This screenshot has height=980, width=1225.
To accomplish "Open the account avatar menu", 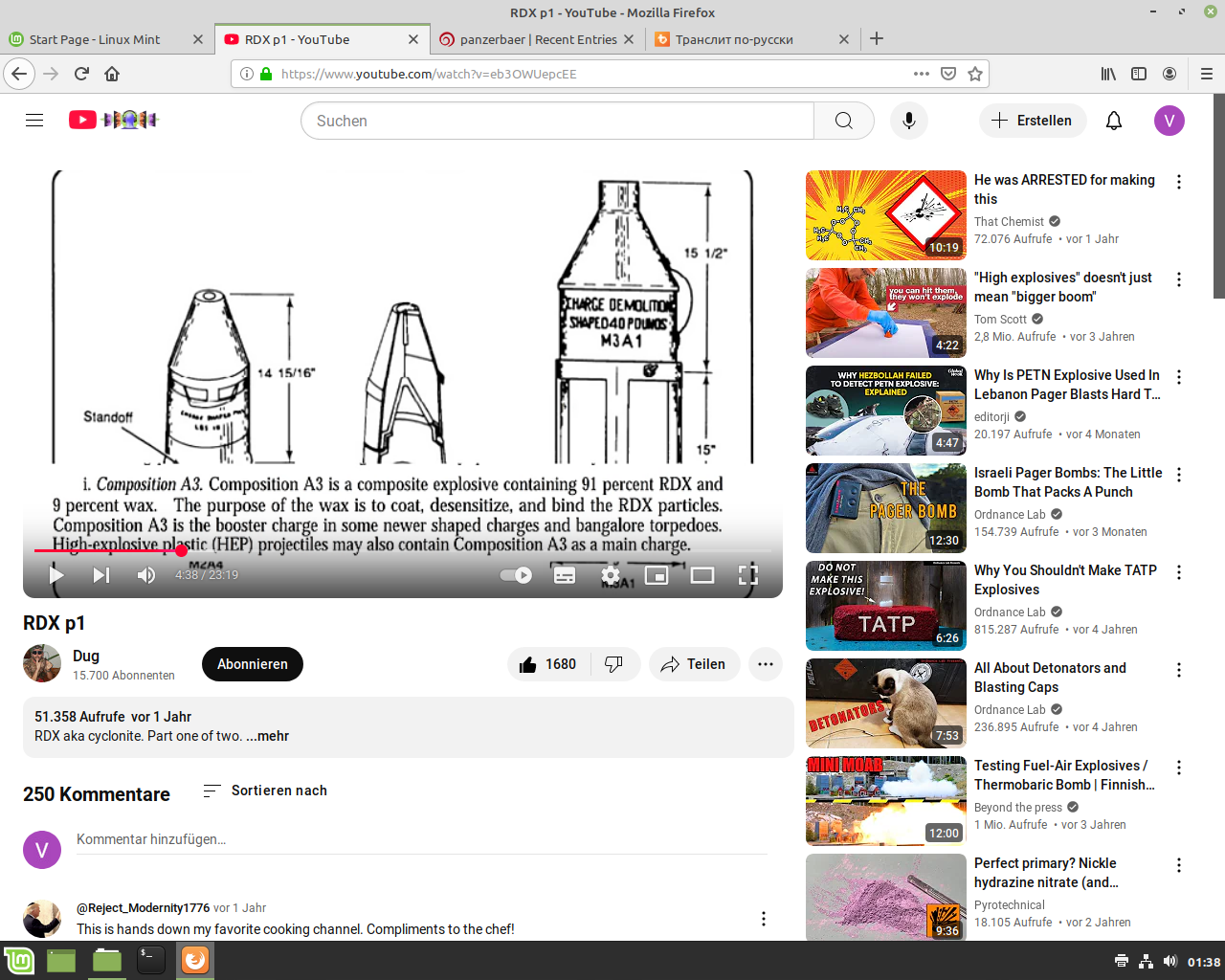I will click(1169, 121).
